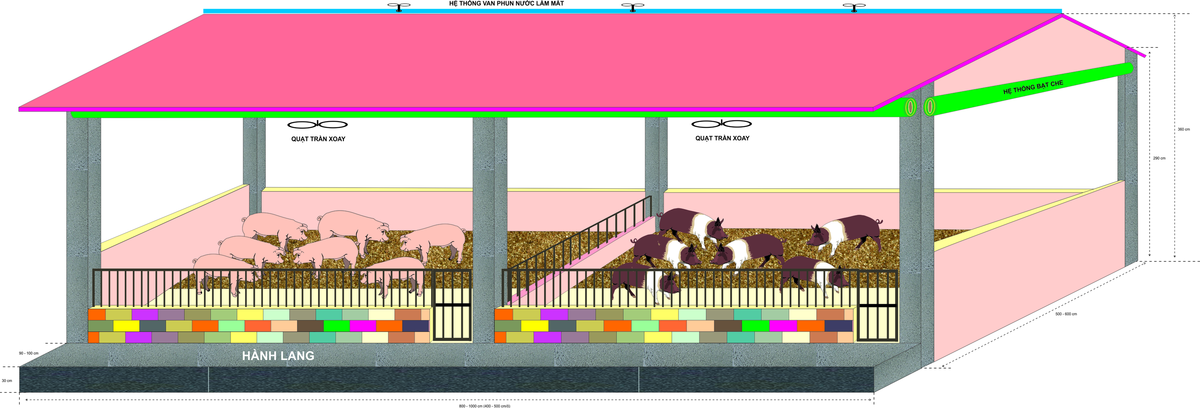Click the '800 - 1000 cm' width dimension label
This screenshot has height=408, width=1200.
point(485,404)
